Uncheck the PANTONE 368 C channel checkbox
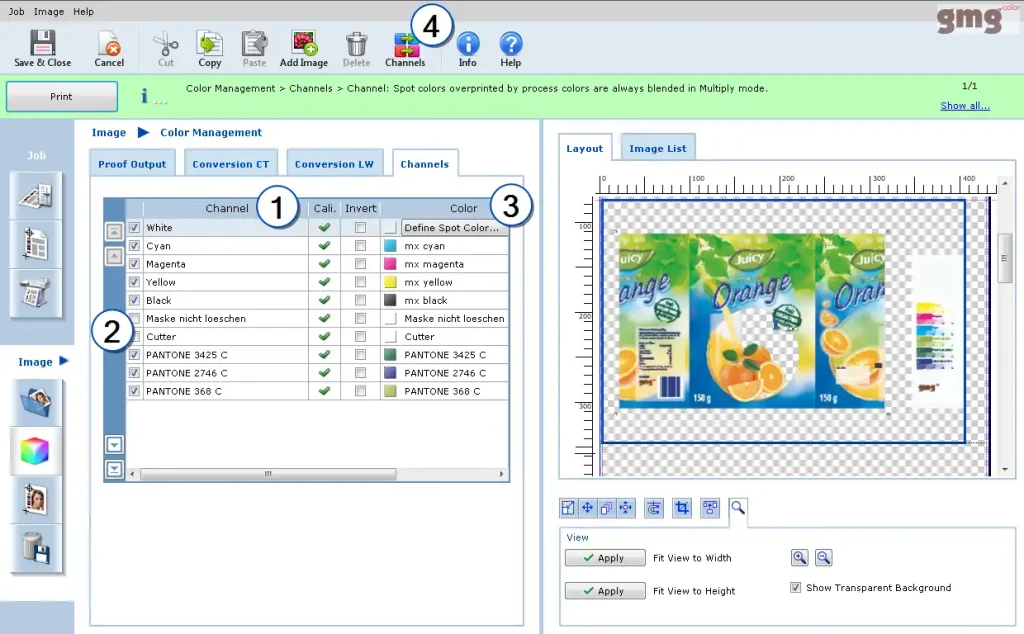This screenshot has height=634, width=1024. 135,391
